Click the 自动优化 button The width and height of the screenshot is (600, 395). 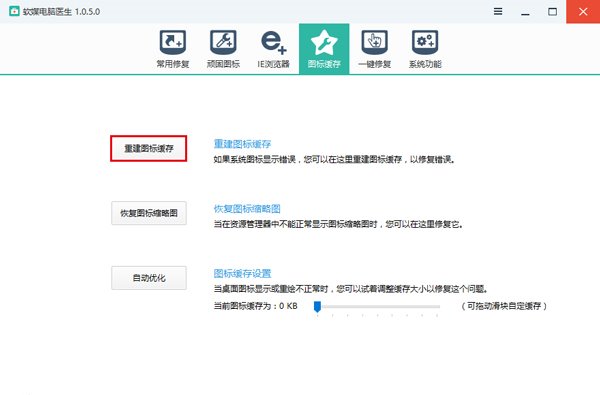click(x=149, y=278)
